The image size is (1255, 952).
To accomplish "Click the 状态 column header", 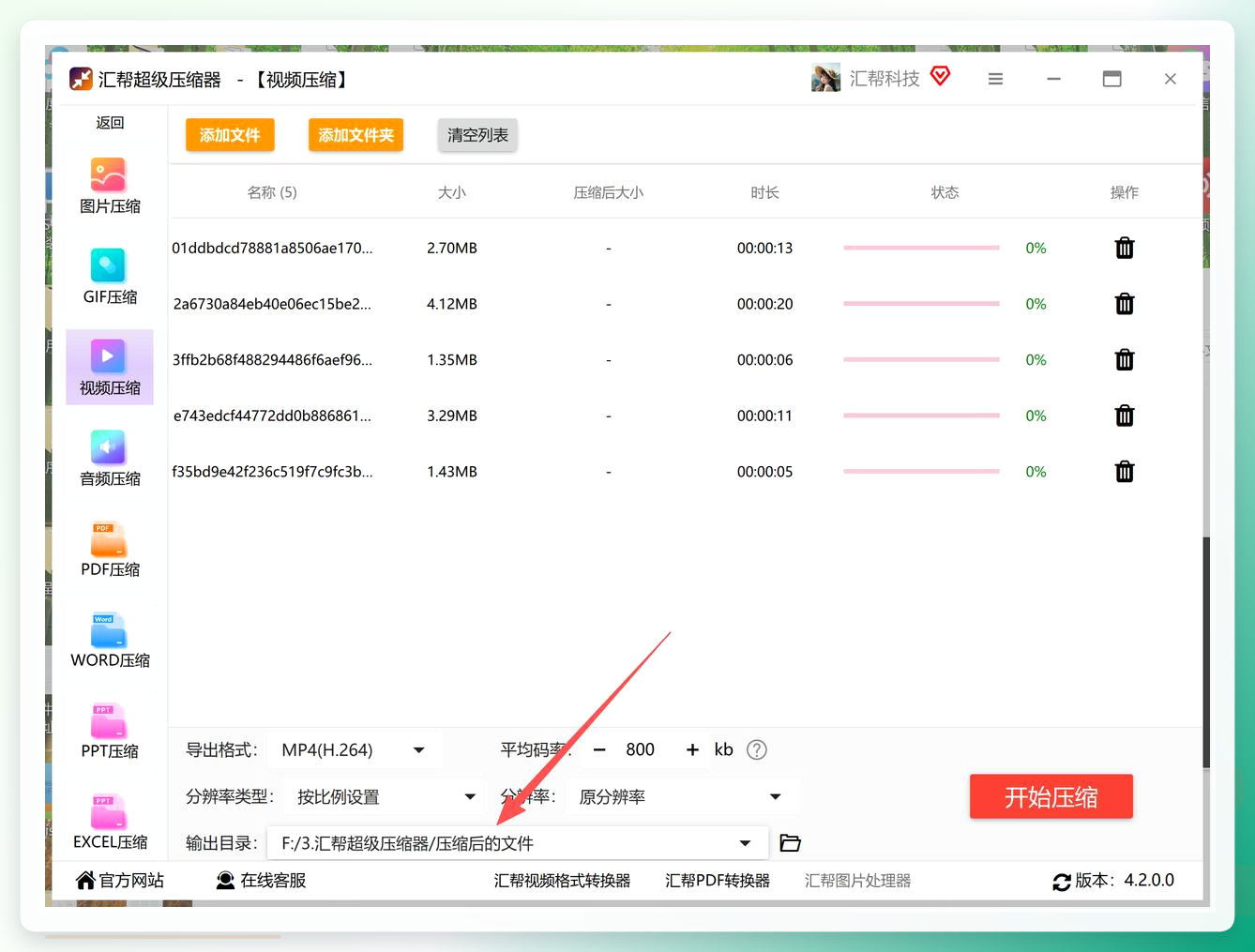I will (x=945, y=192).
